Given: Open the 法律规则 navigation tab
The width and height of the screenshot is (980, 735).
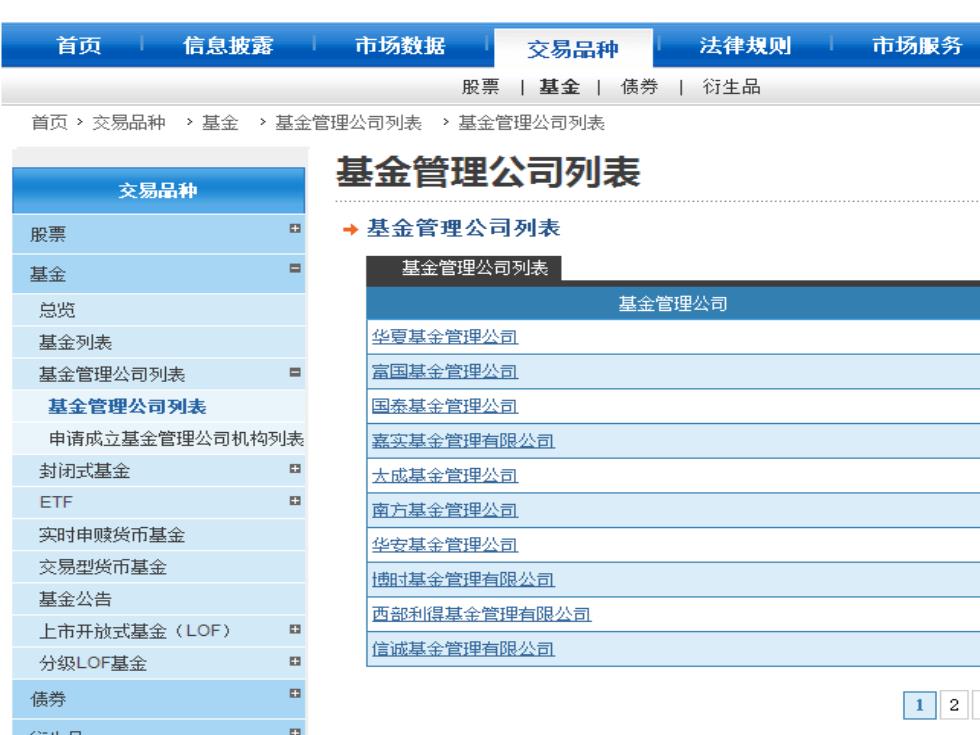Looking at the screenshot, I should point(745,45).
